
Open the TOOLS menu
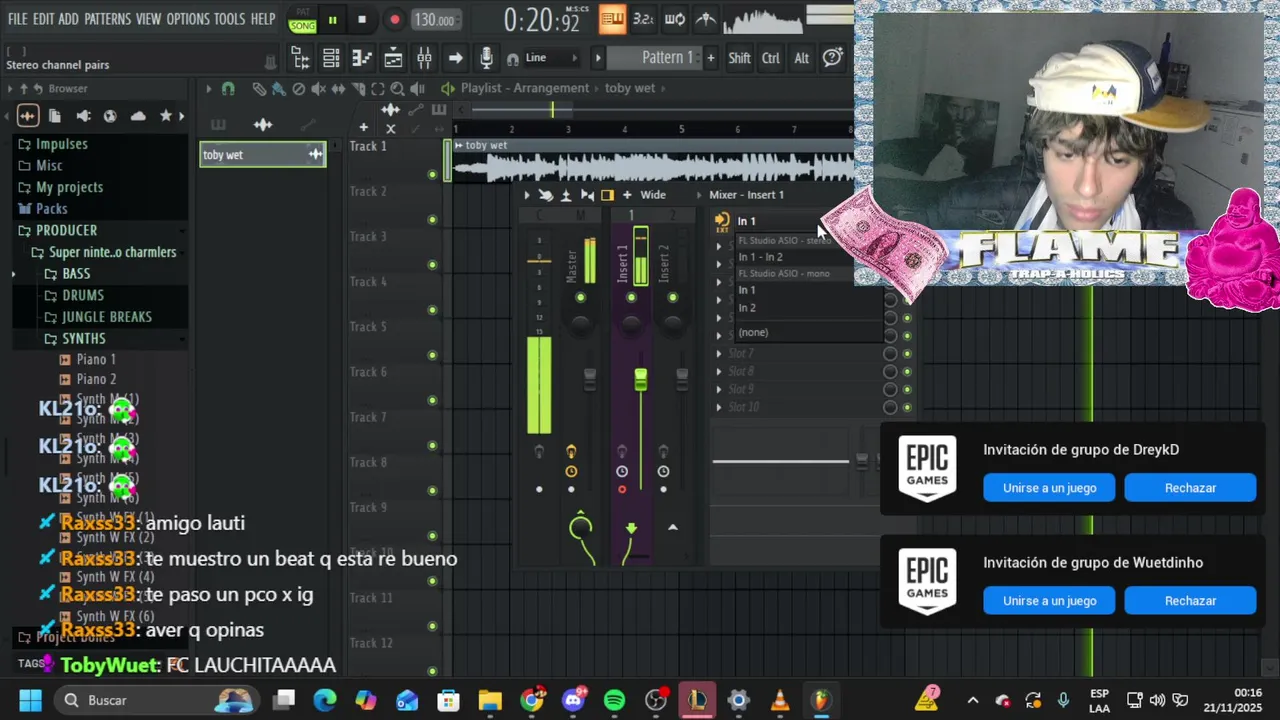[229, 19]
